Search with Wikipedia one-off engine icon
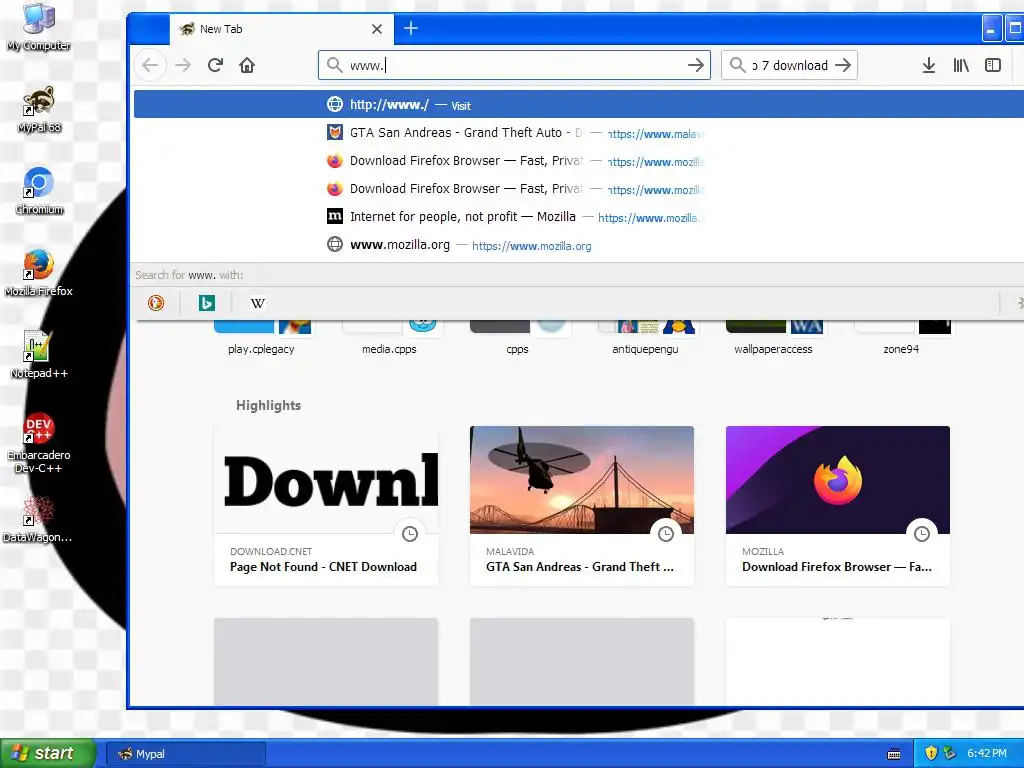The image size is (1024, 768). click(257, 303)
